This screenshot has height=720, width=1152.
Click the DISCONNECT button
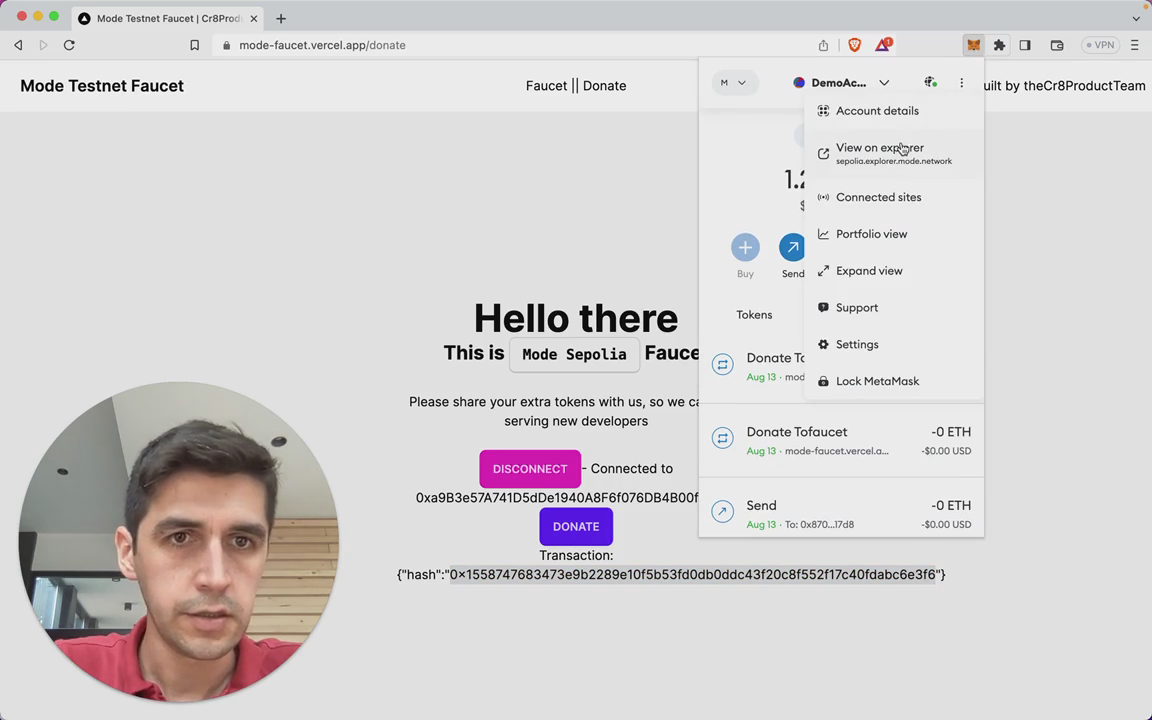point(530,469)
